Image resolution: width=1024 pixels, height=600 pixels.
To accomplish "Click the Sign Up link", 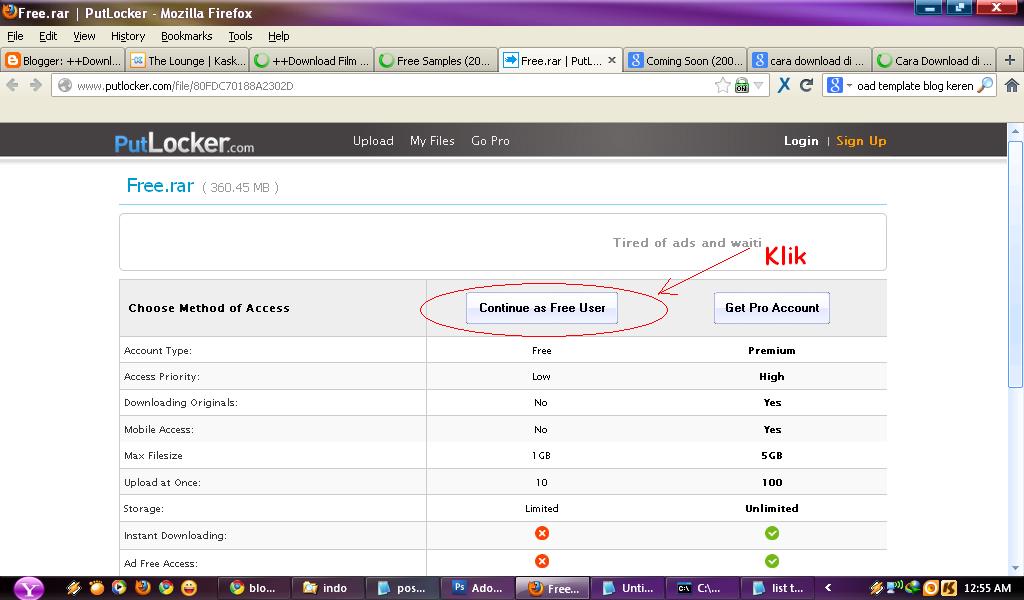I will [861, 140].
